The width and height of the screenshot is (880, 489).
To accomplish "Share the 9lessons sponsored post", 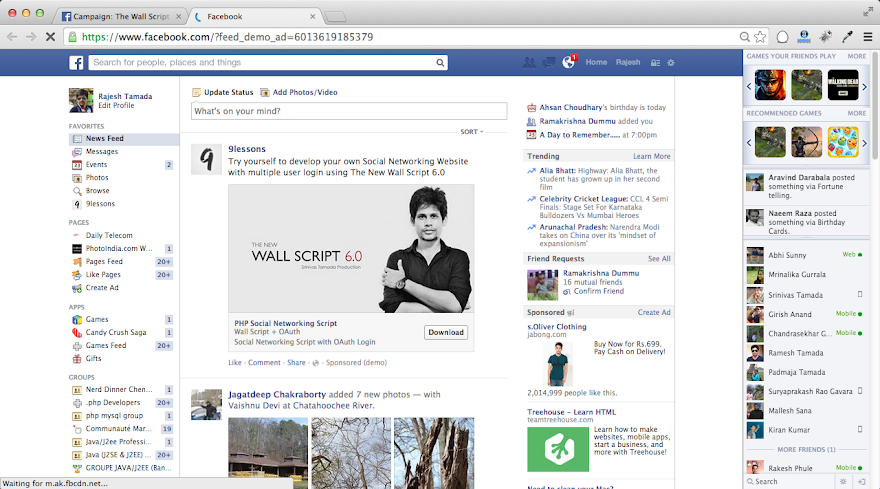I will pos(296,363).
